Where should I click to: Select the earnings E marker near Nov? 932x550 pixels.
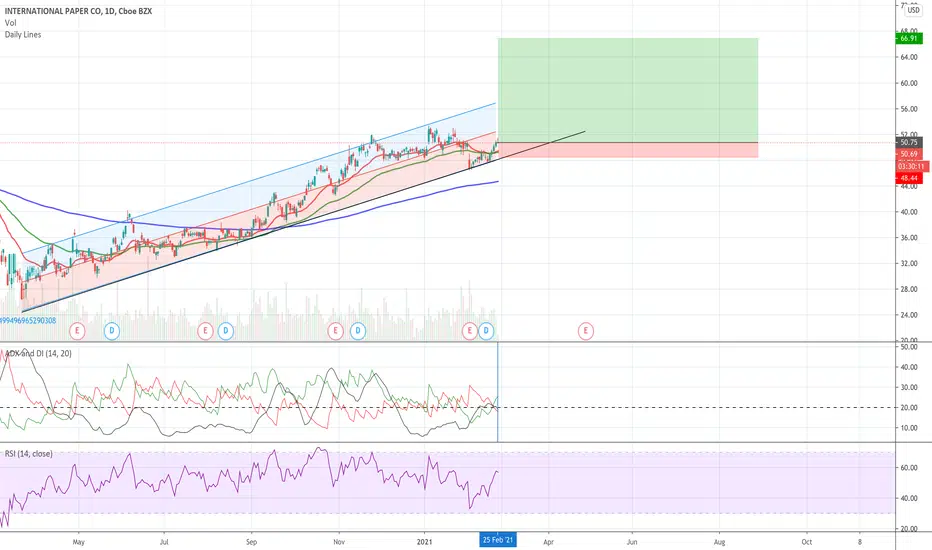[335, 331]
